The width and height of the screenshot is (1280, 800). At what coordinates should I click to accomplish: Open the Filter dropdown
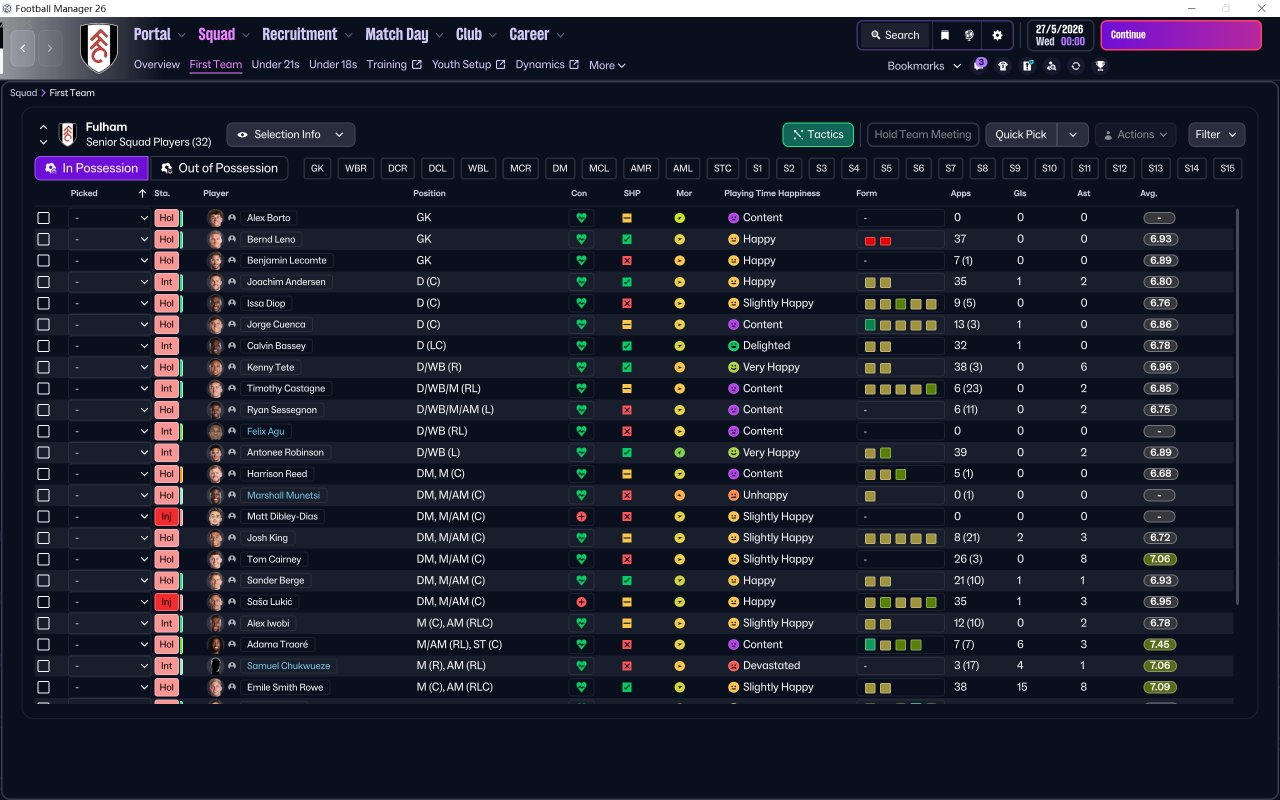coord(1217,134)
